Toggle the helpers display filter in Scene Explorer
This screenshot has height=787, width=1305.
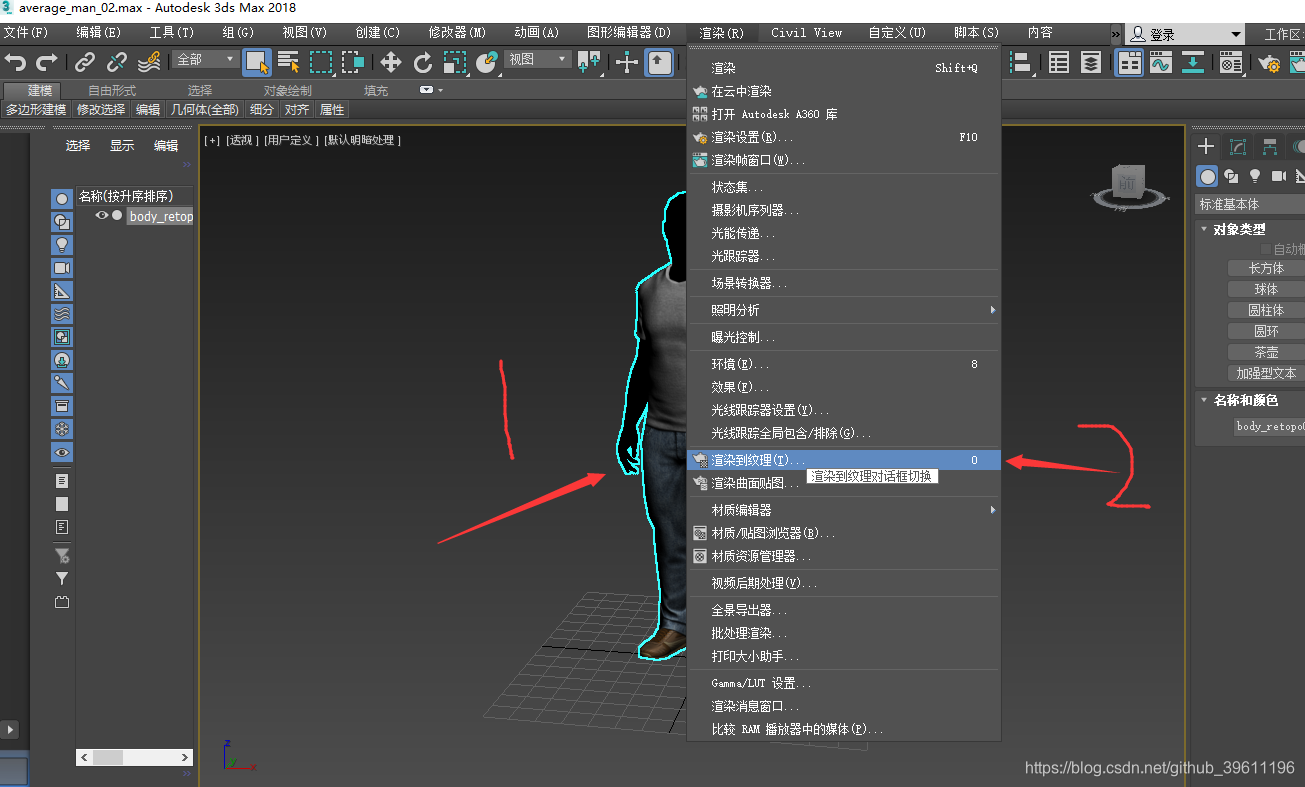click(62, 291)
